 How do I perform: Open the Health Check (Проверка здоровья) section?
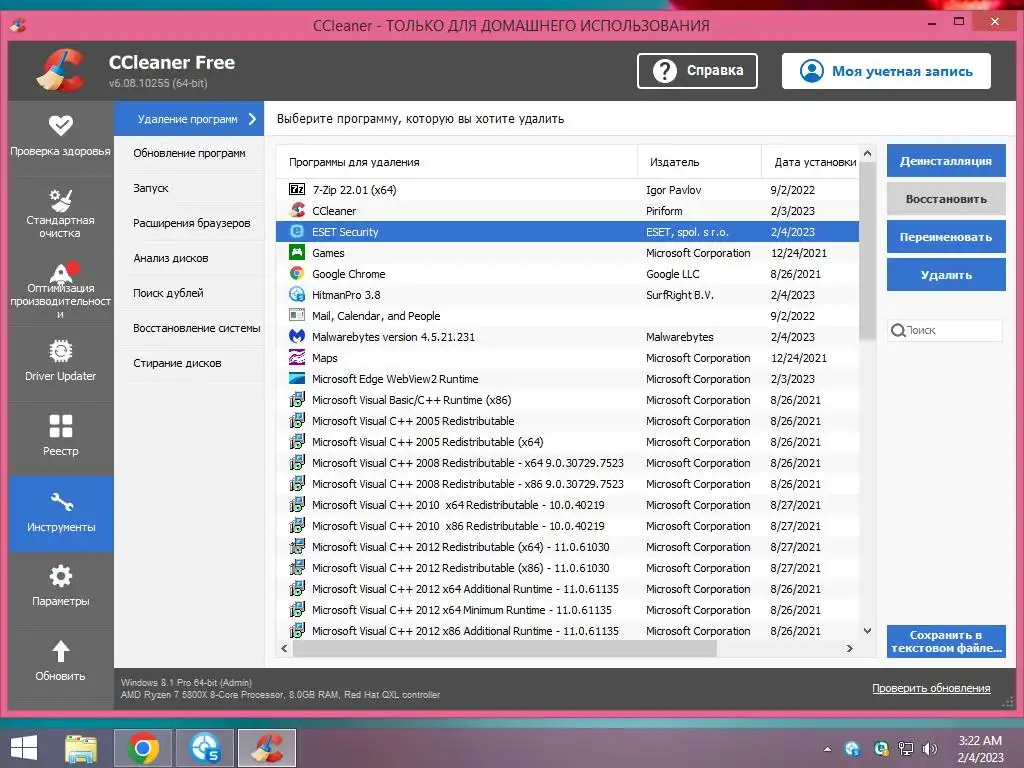point(61,138)
